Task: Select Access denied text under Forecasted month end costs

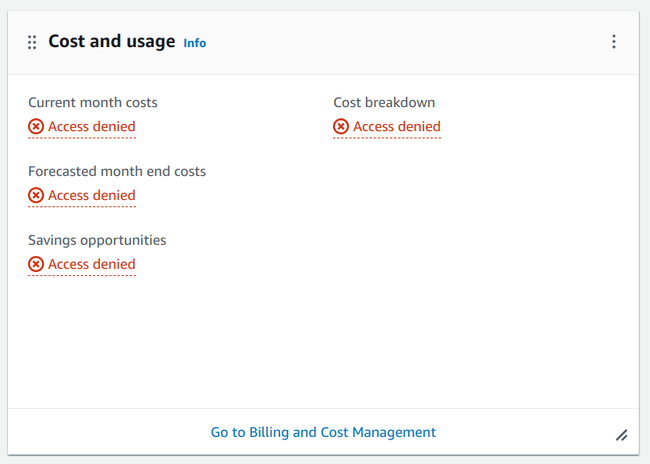Action: pyautogui.click(x=92, y=196)
